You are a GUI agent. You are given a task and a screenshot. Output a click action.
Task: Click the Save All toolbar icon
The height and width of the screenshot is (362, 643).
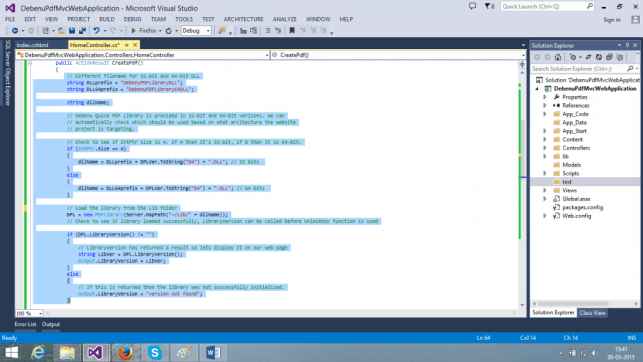coord(82,31)
